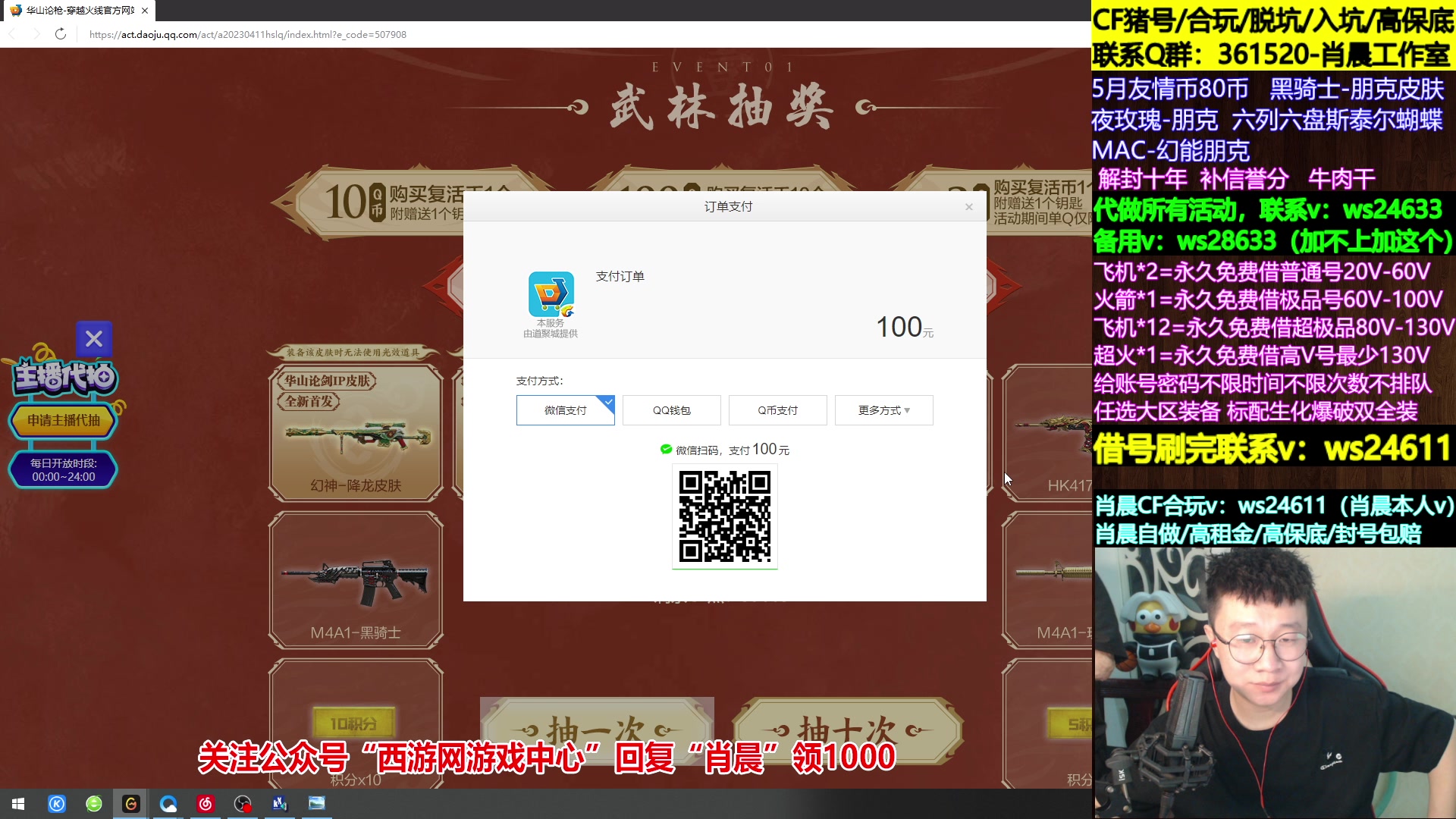
Task: Open the Windows Start menu
Action: click(18, 804)
